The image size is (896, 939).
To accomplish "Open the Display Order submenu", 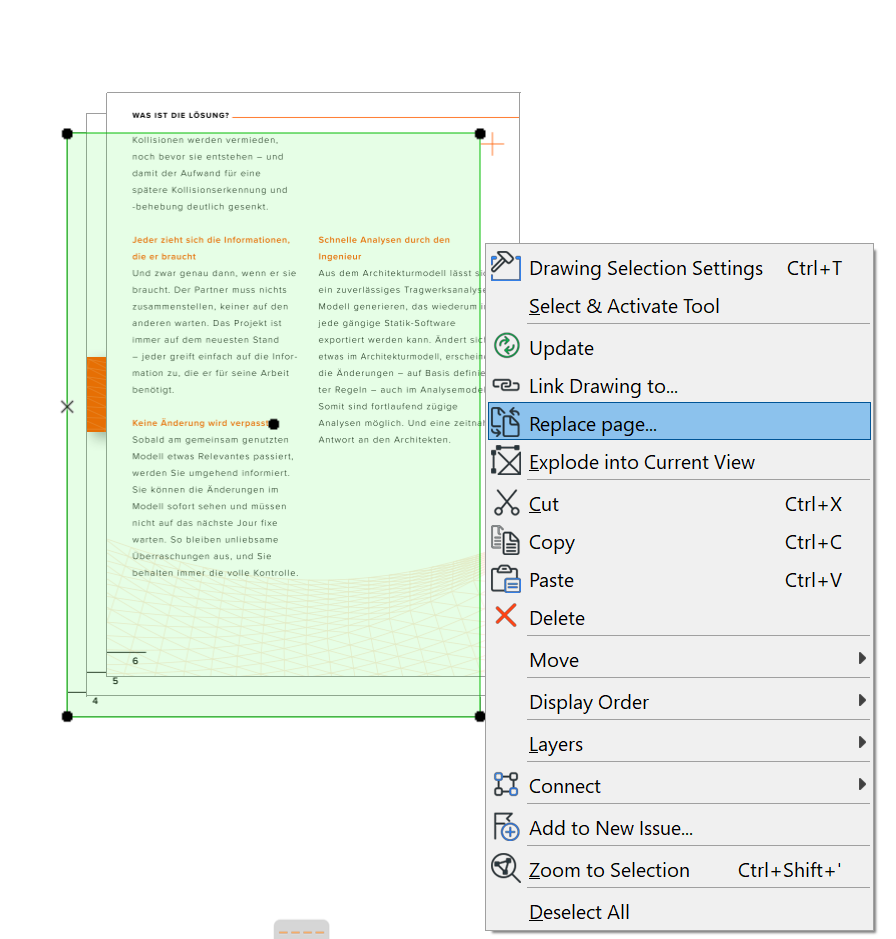I will click(x=679, y=702).
